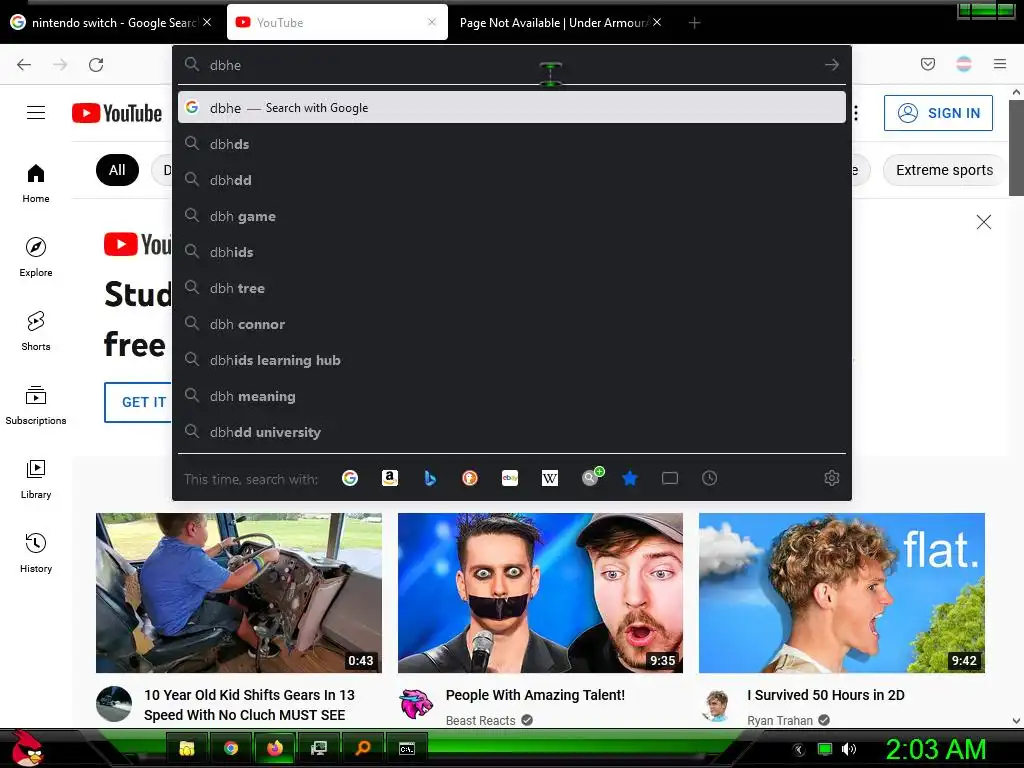Open search settings gear icon

(x=831, y=478)
